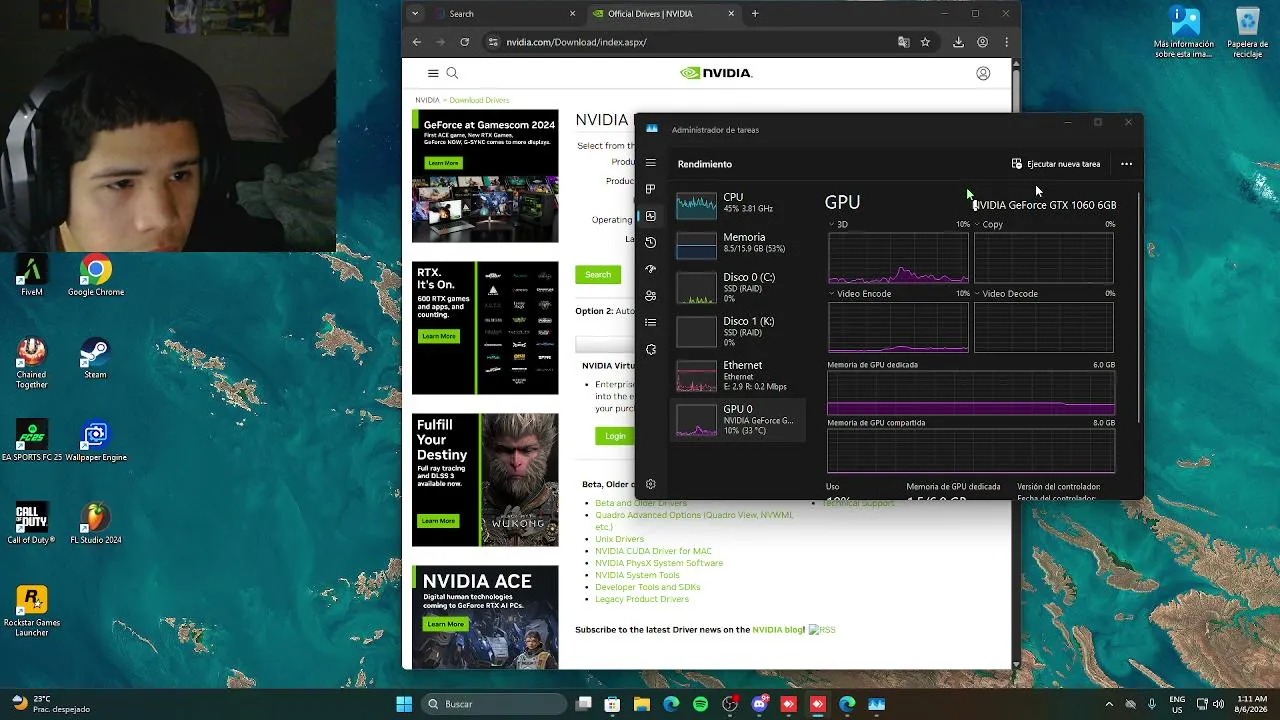Reload the NVIDIA page
Image resolution: width=1280 pixels, height=720 pixels.
pos(465,42)
